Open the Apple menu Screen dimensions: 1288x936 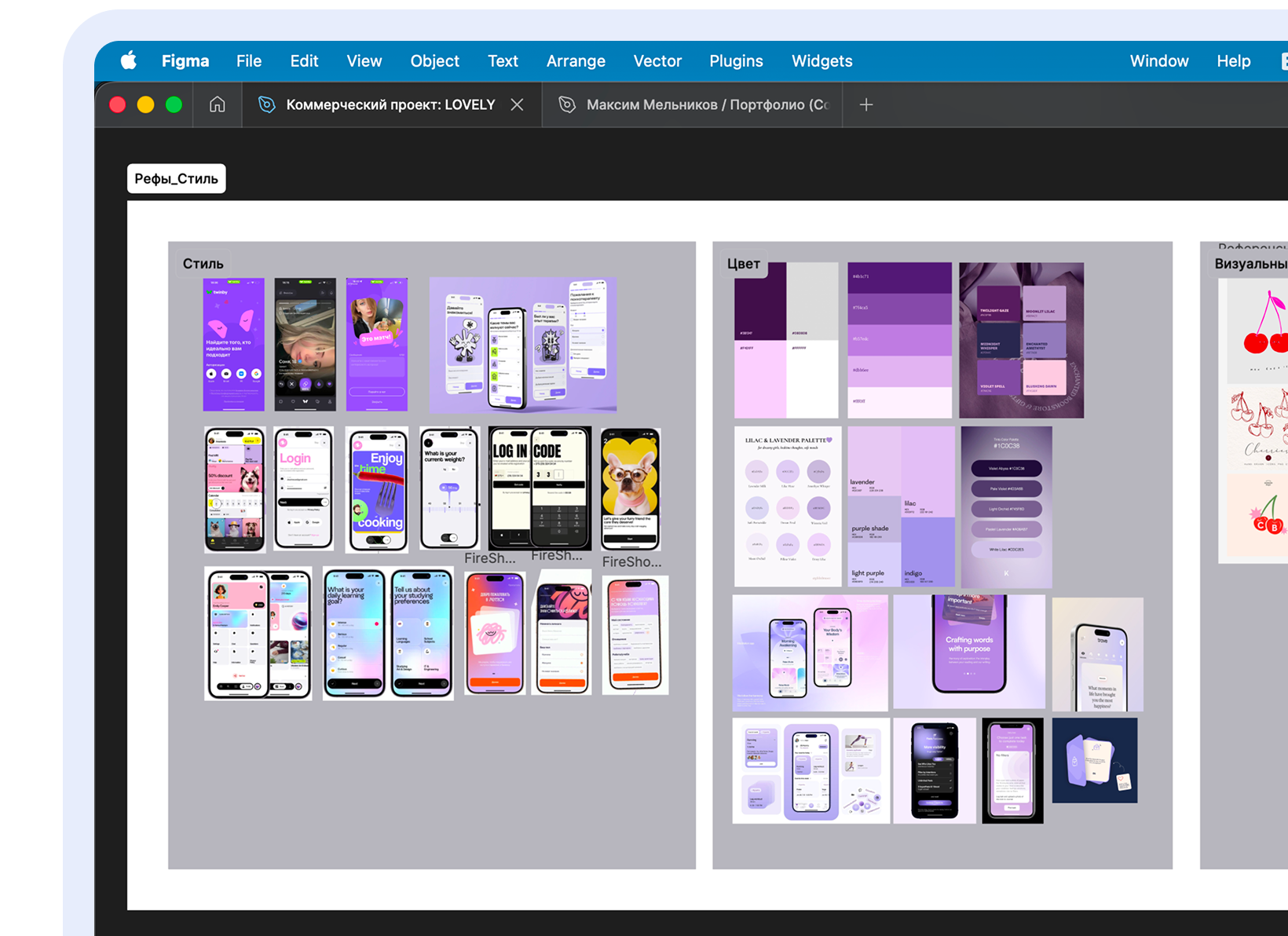pos(129,61)
